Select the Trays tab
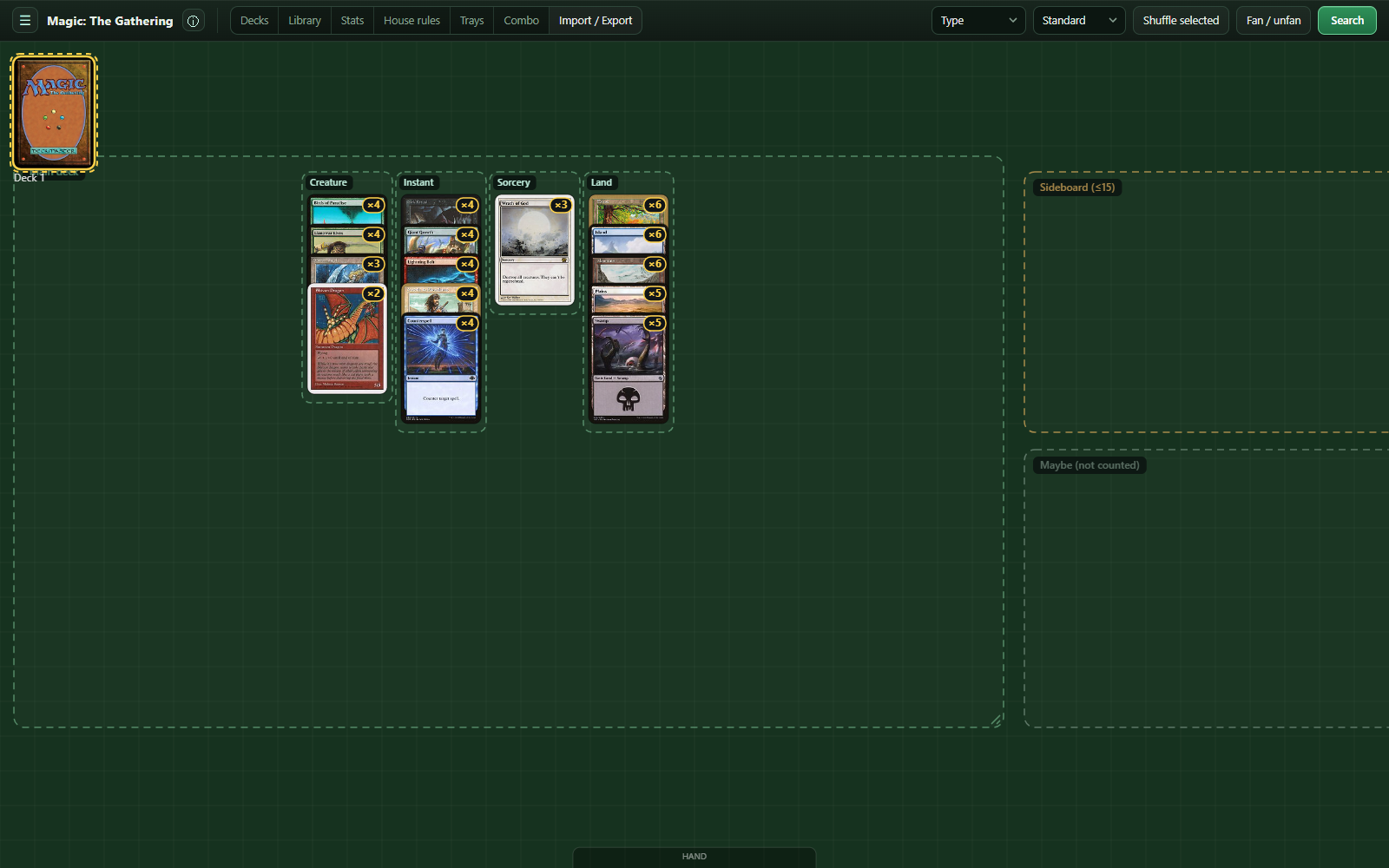Image resolution: width=1389 pixels, height=868 pixels. [x=471, y=20]
